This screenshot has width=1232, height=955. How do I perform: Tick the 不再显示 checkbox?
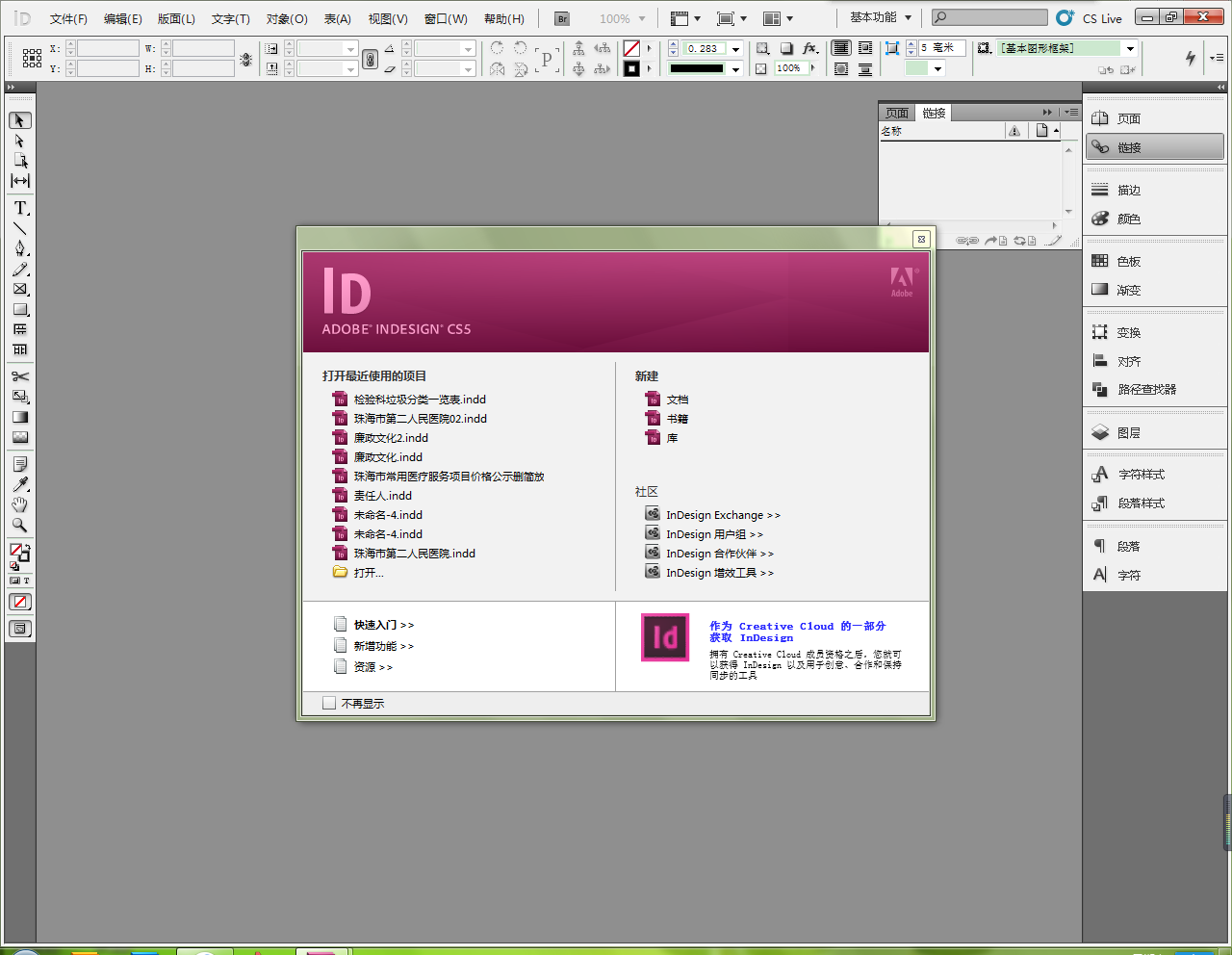[x=329, y=703]
